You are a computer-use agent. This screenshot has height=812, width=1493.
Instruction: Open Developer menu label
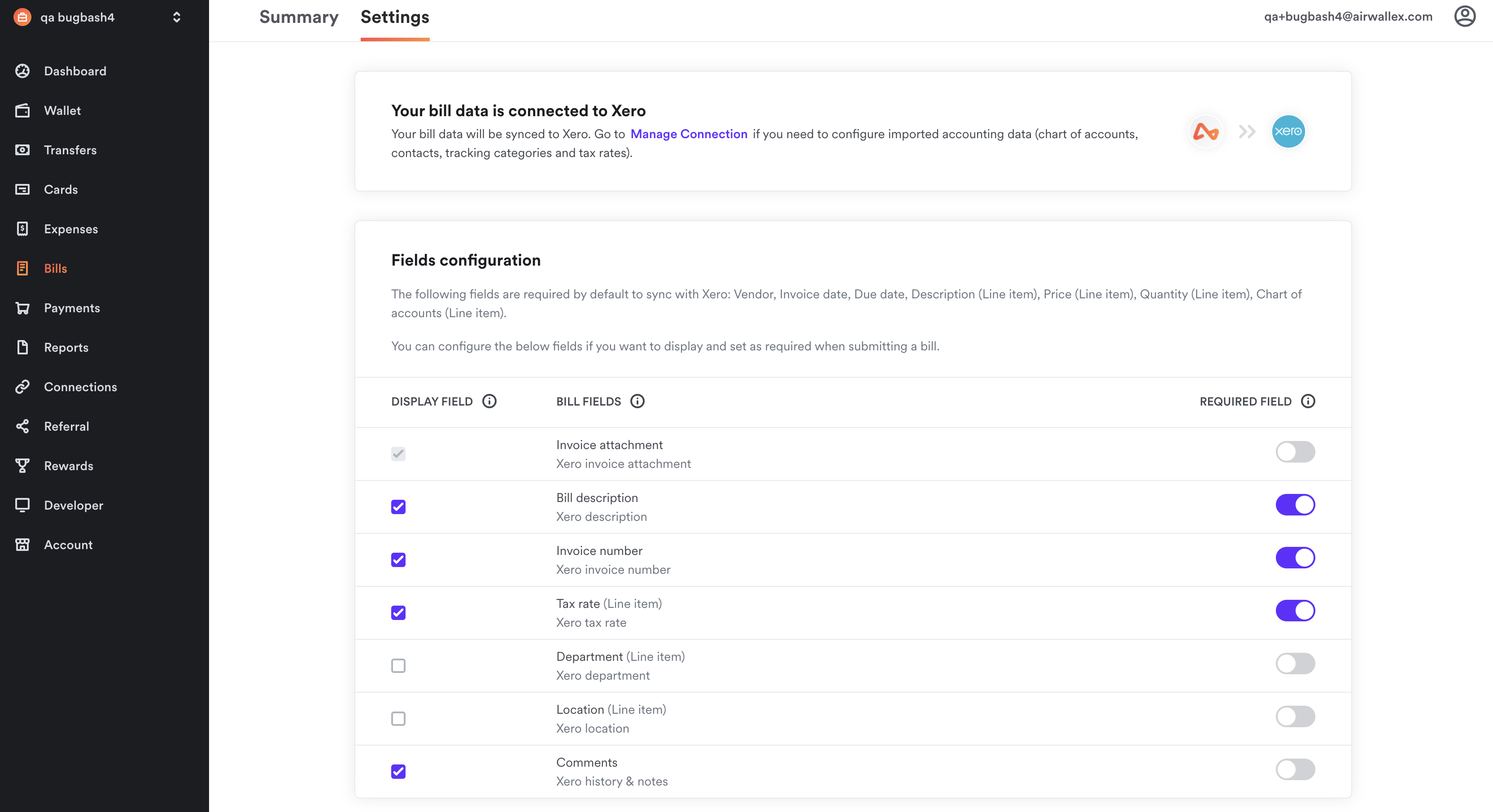pyautogui.click(x=74, y=505)
